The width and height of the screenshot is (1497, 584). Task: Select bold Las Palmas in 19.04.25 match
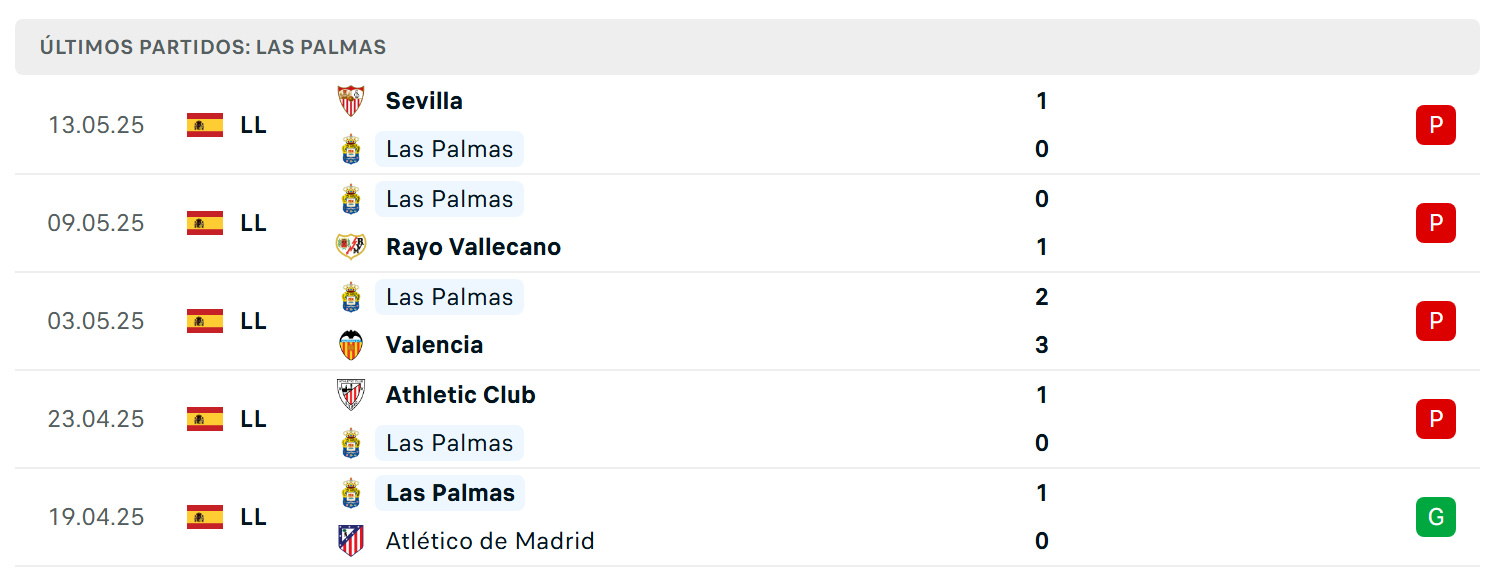[450, 493]
